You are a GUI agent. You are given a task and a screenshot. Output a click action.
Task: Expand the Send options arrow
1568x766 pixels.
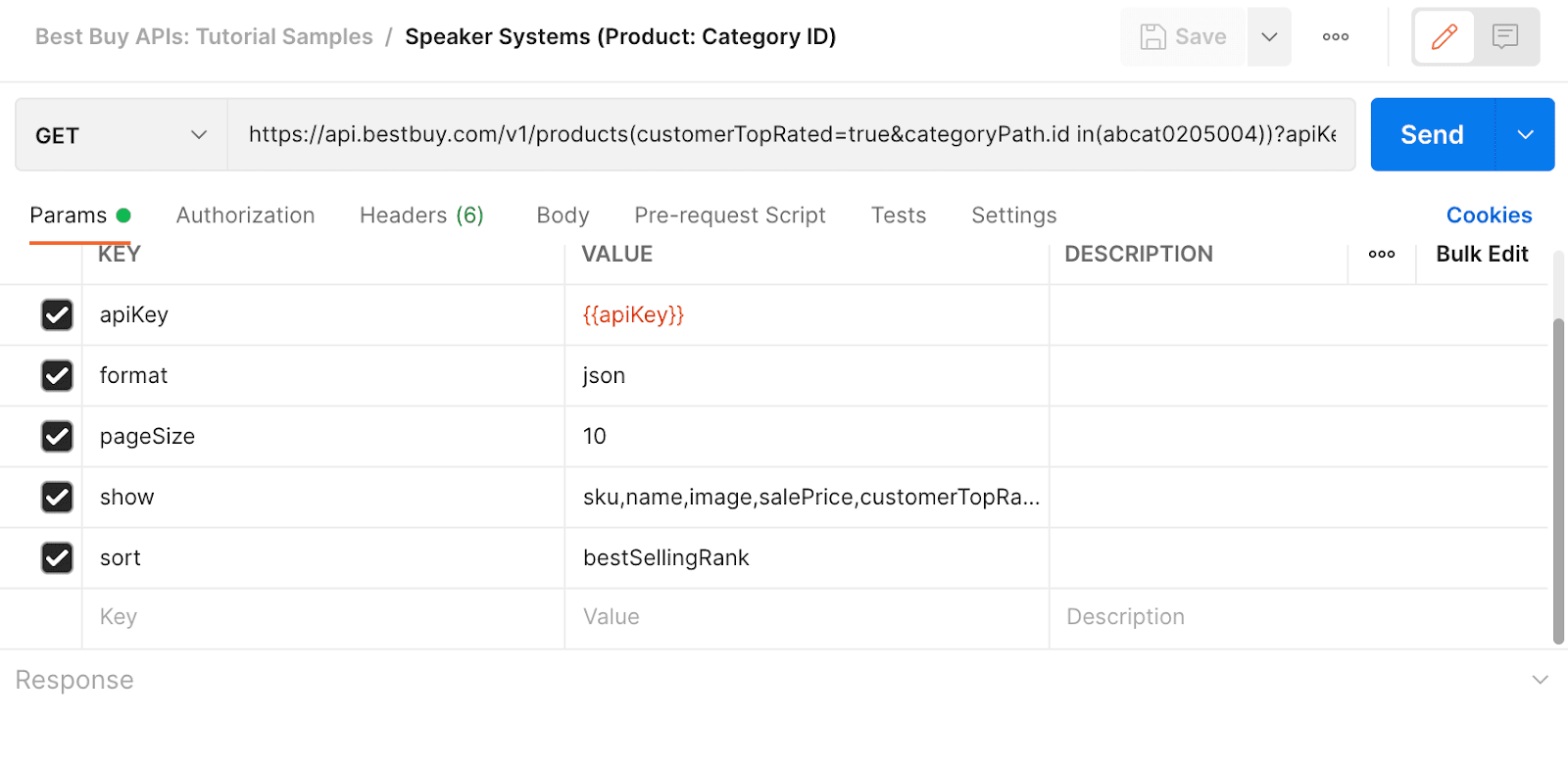pos(1526,135)
